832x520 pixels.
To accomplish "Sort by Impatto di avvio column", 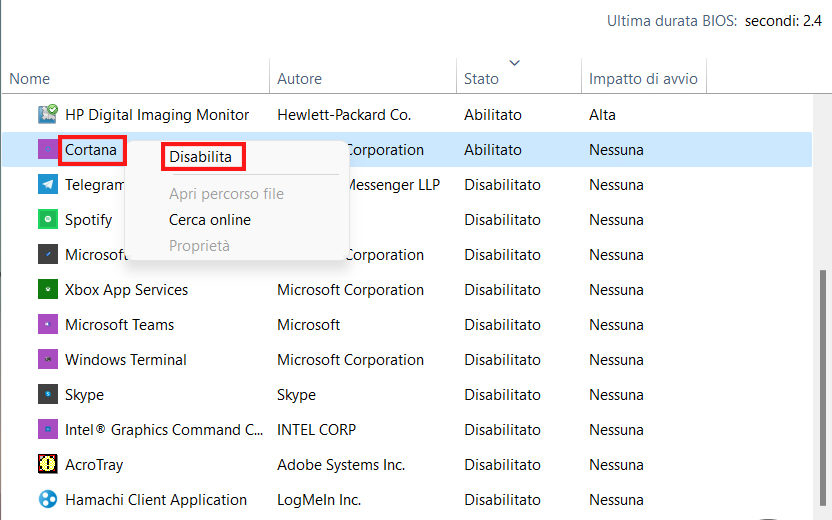I will 643,79.
